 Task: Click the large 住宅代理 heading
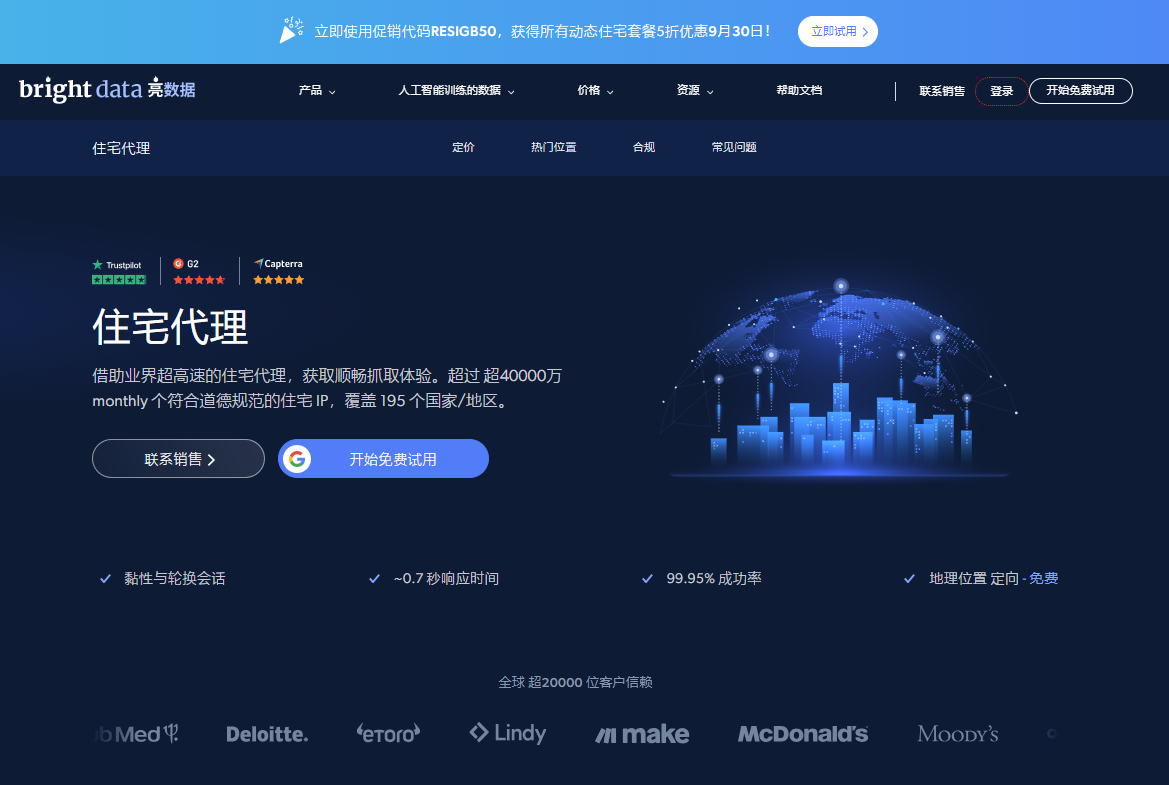170,327
